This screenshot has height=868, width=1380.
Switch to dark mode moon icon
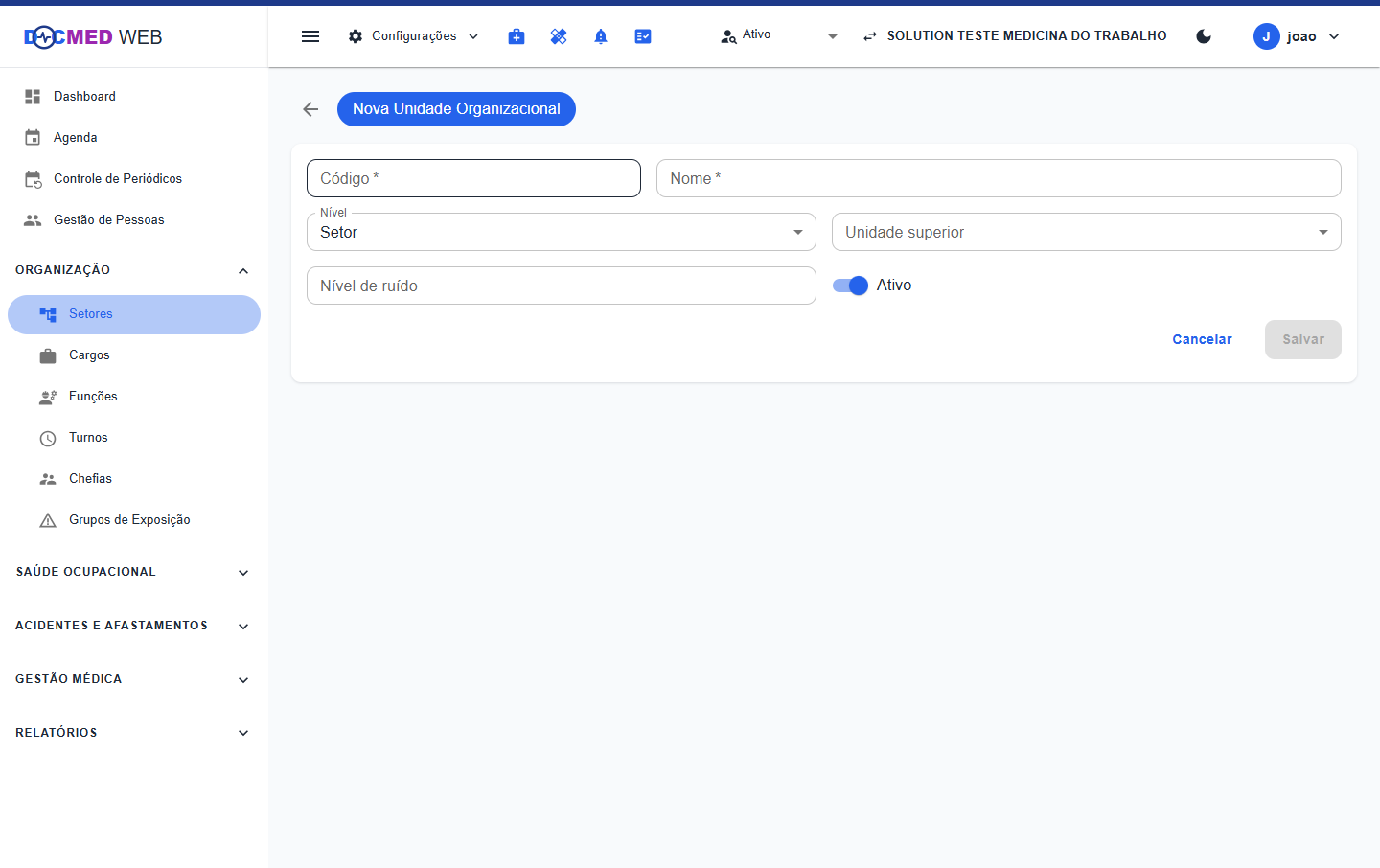pyautogui.click(x=1205, y=36)
